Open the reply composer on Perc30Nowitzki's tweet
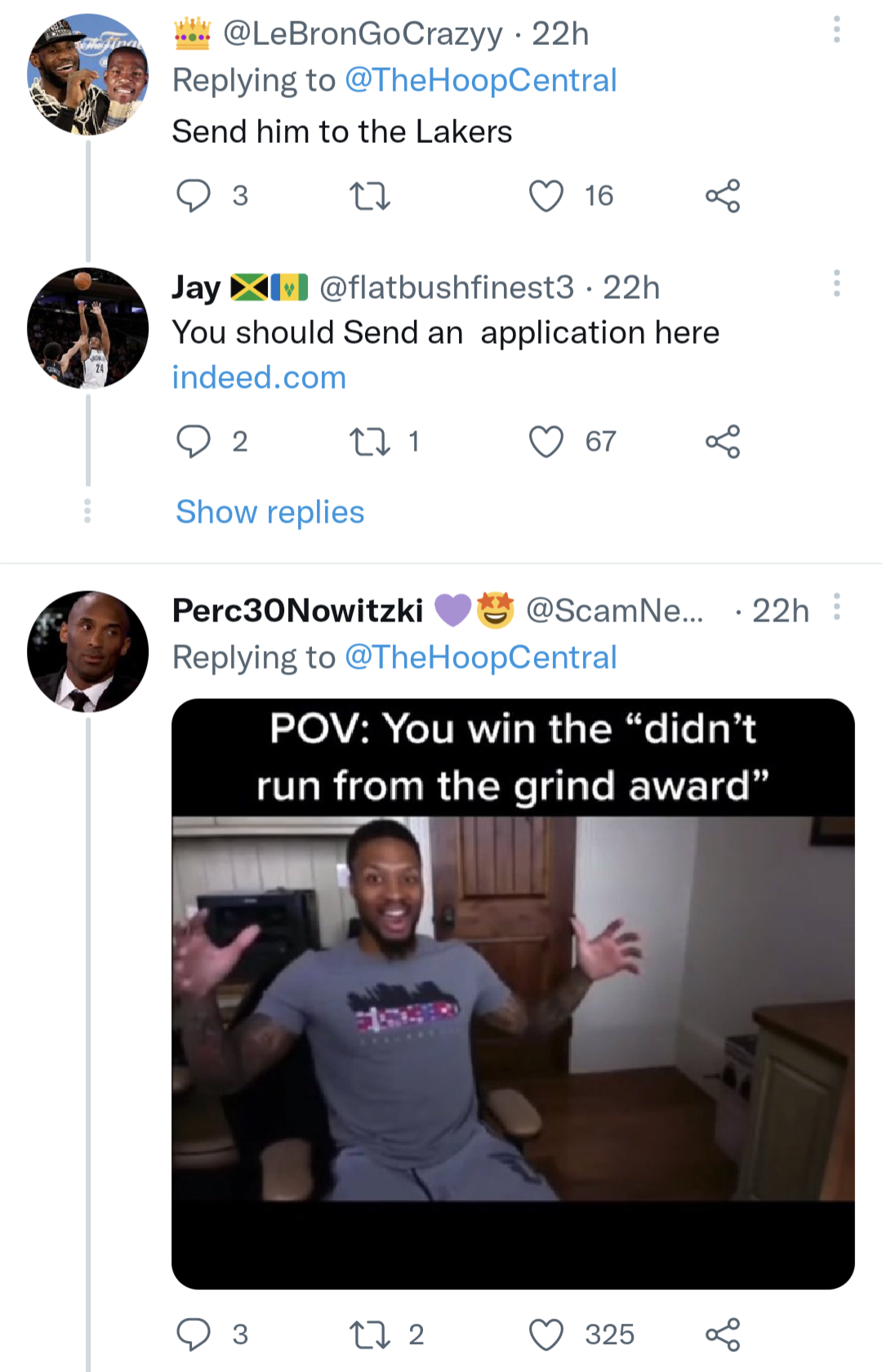This screenshot has width=882, height=1372. point(196,1334)
